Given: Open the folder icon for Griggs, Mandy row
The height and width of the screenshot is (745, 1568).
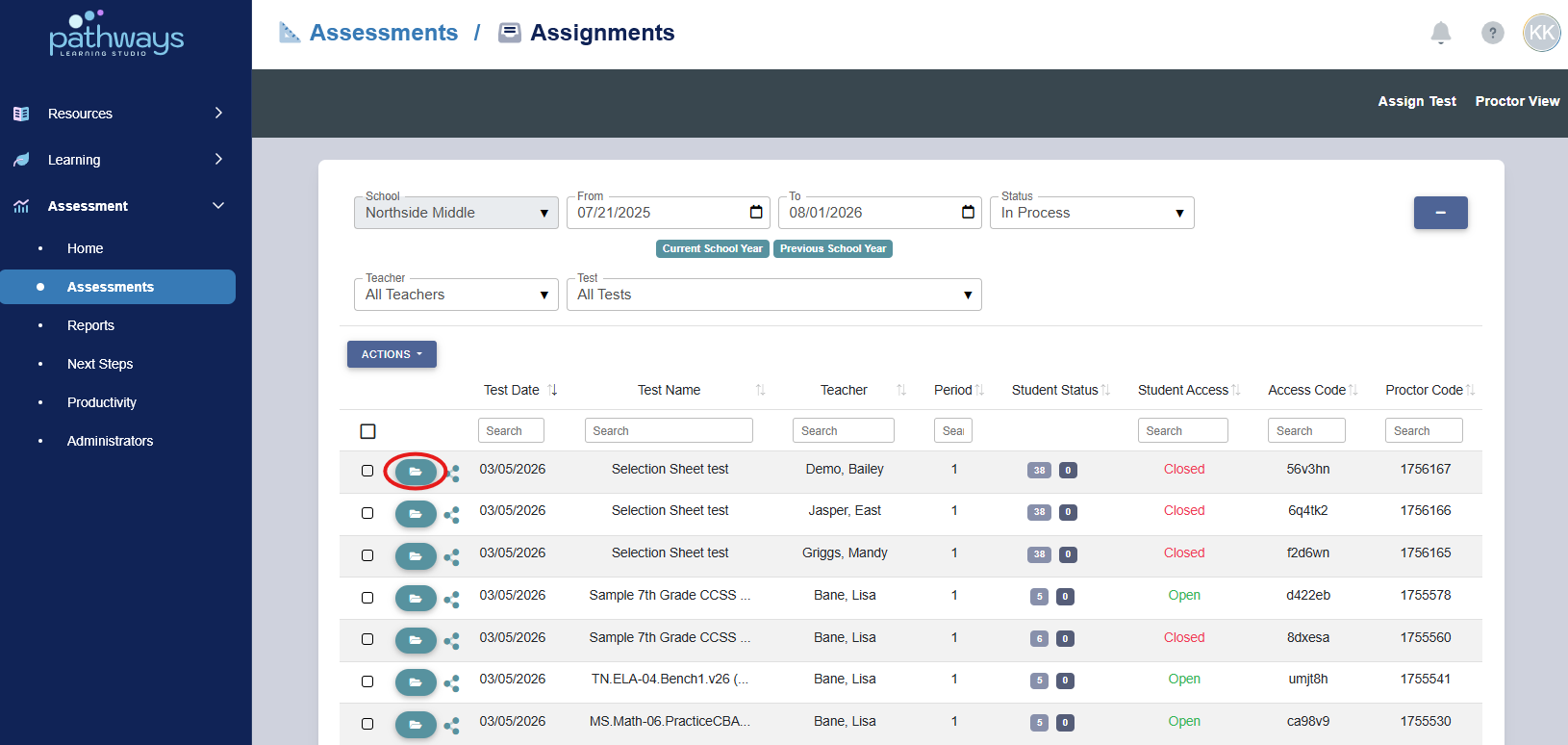Looking at the screenshot, I should click(x=416, y=556).
